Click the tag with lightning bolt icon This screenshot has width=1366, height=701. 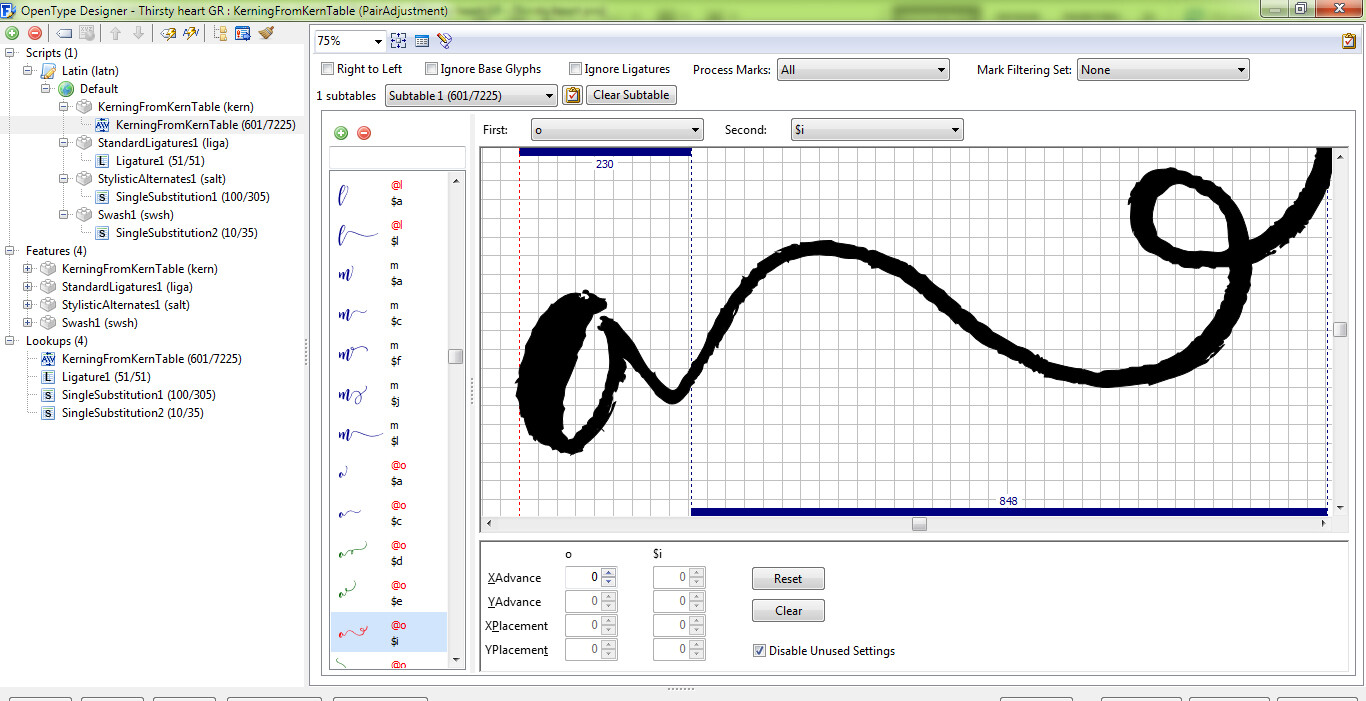[x=168, y=33]
